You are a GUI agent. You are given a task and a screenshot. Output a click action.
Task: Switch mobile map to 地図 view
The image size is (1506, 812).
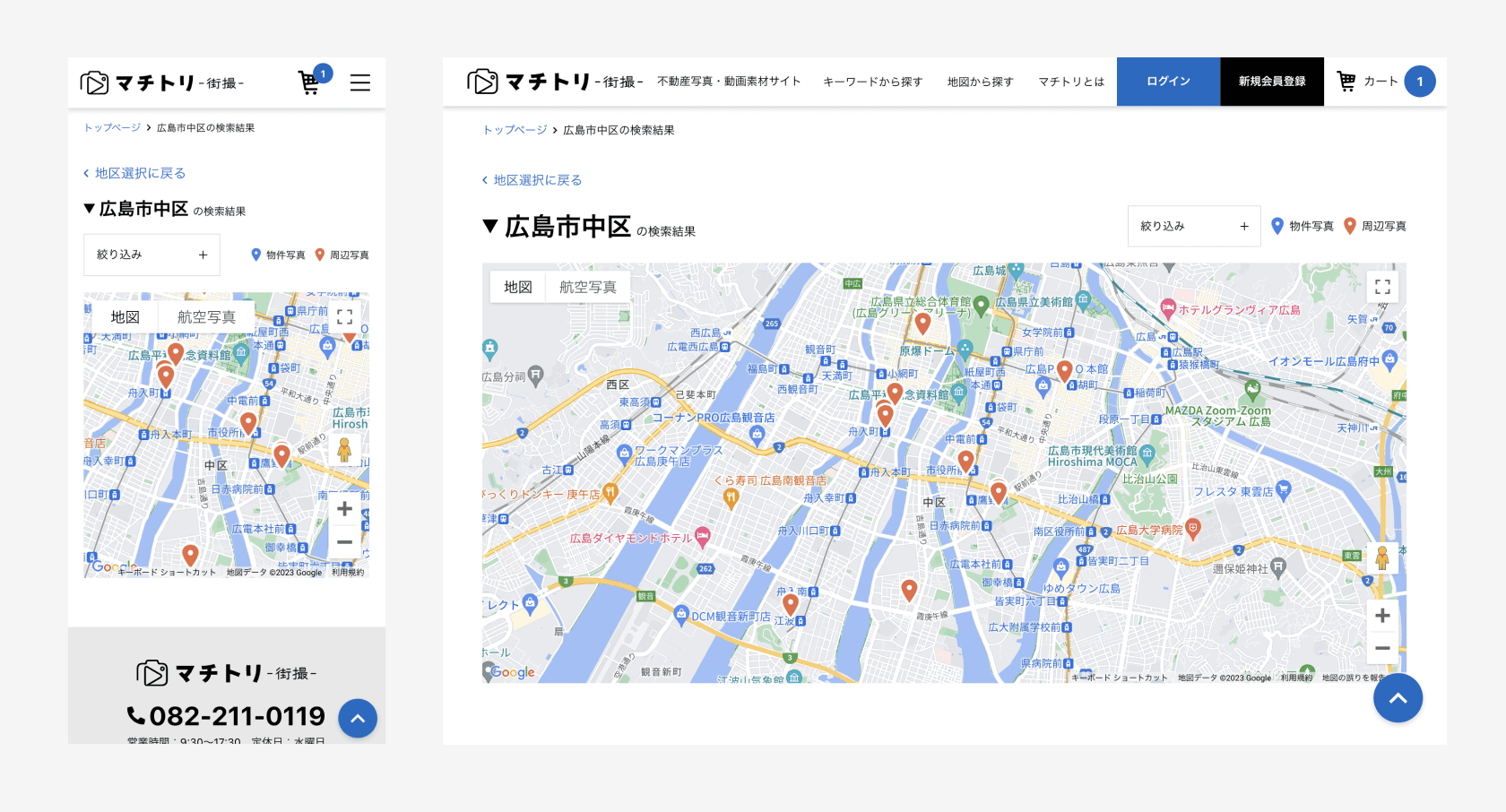pos(125,316)
